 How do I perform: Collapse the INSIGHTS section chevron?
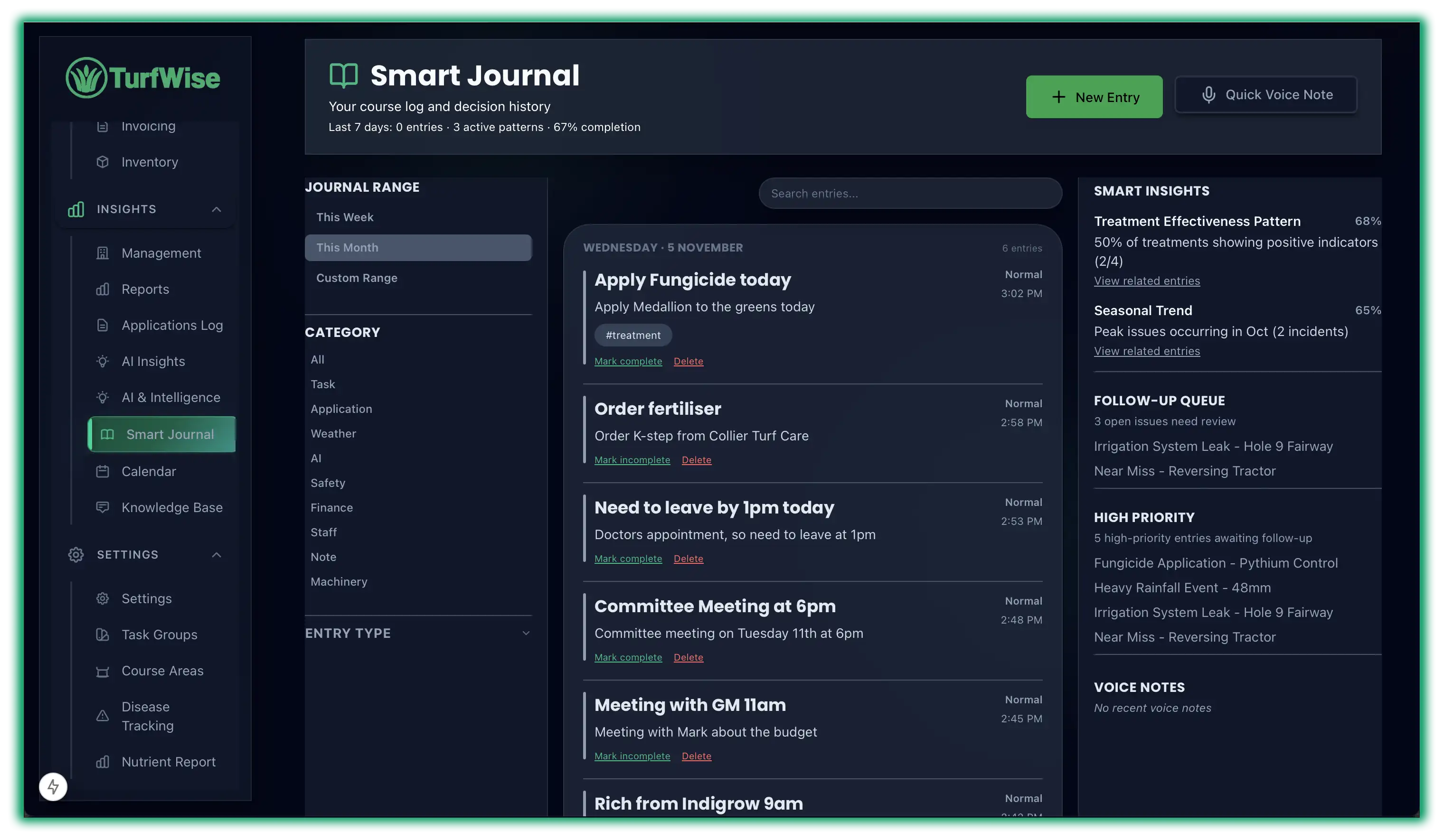tap(217, 210)
